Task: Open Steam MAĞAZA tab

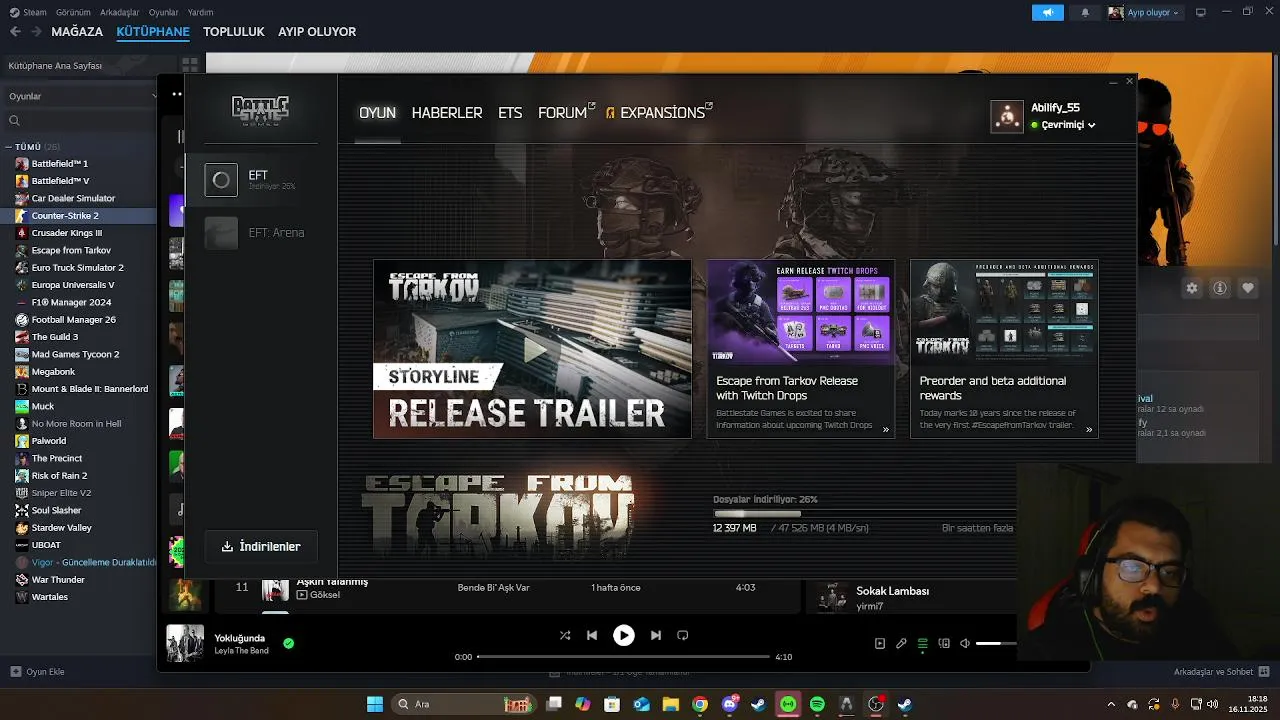Action: [77, 32]
